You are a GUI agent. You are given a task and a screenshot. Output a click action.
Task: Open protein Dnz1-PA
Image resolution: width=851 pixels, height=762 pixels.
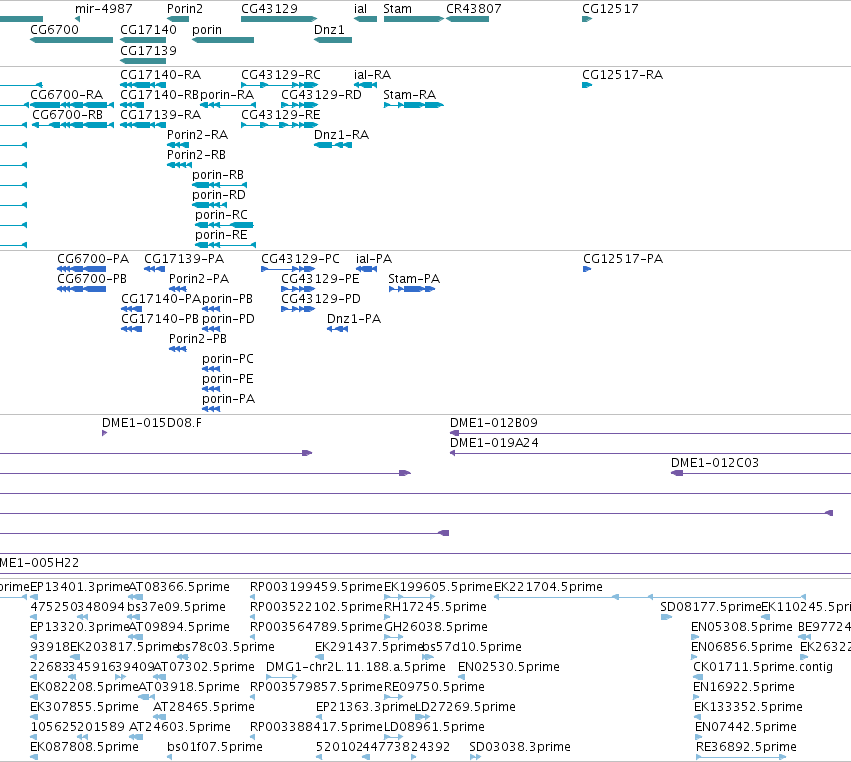coord(353,319)
